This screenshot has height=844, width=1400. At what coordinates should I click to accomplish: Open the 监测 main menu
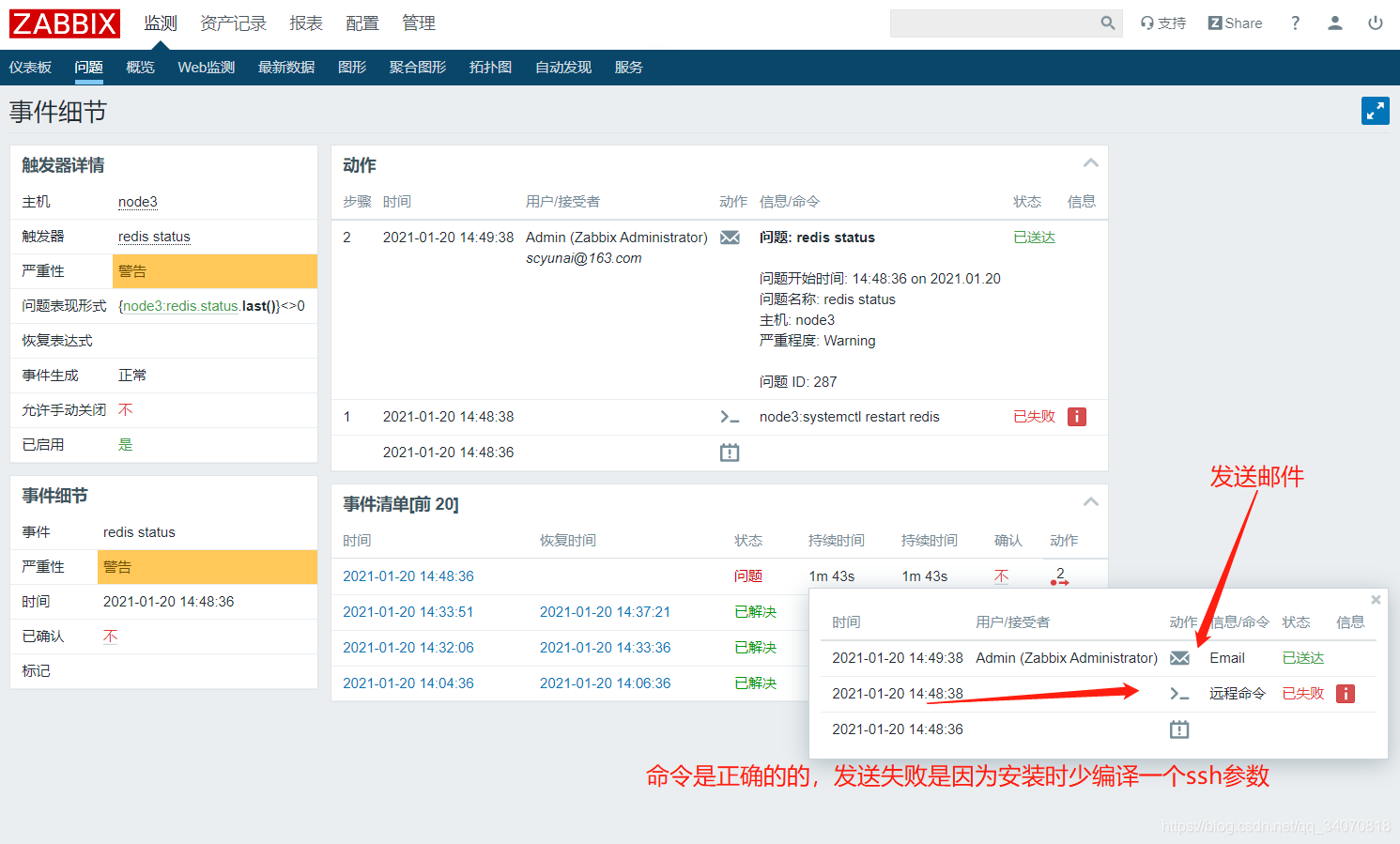tap(161, 23)
